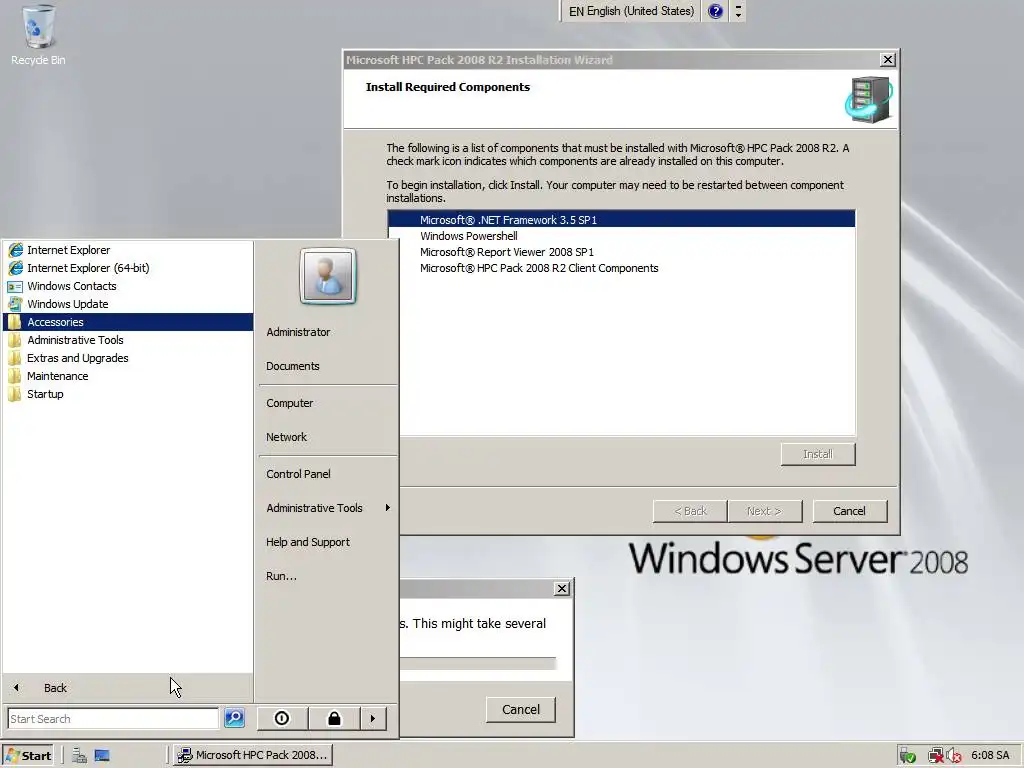The width and height of the screenshot is (1024, 768).
Task: Select Windows Powershell in the component list
Action: click(x=621, y=236)
